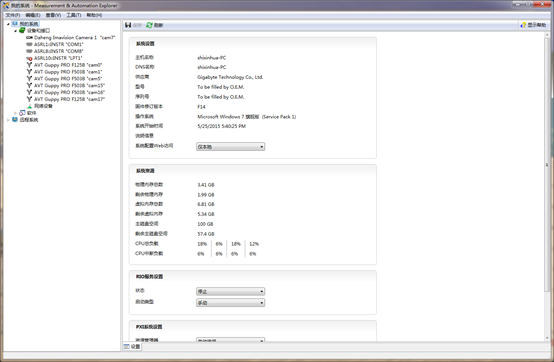This screenshot has width=554, height=362.
Task: Open the 查看(V) menu
Action: pyautogui.click(x=53, y=15)
